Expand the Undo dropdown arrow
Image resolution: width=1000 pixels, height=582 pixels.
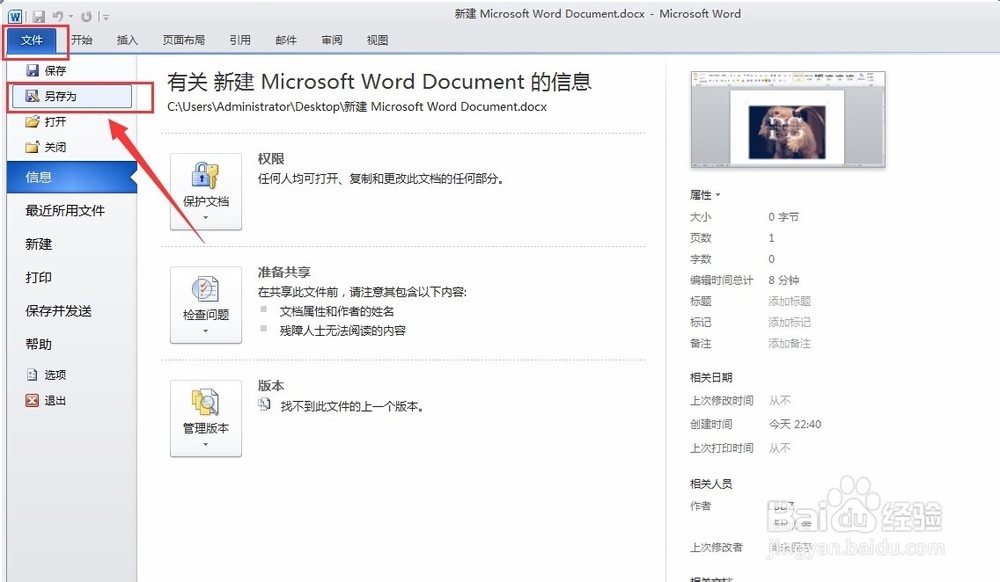tap(70, 16)
